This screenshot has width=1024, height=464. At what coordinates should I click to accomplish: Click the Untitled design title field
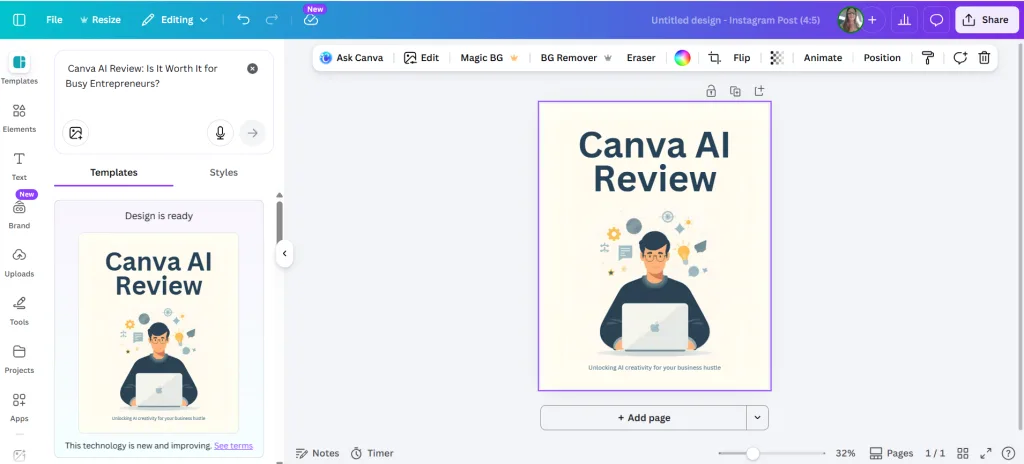point(735,20)
